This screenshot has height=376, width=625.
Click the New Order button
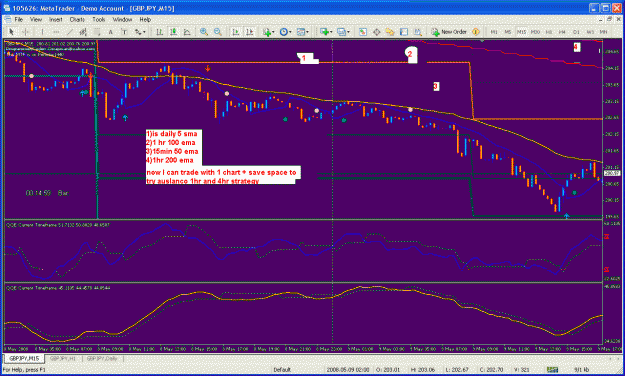coord(449,32)
